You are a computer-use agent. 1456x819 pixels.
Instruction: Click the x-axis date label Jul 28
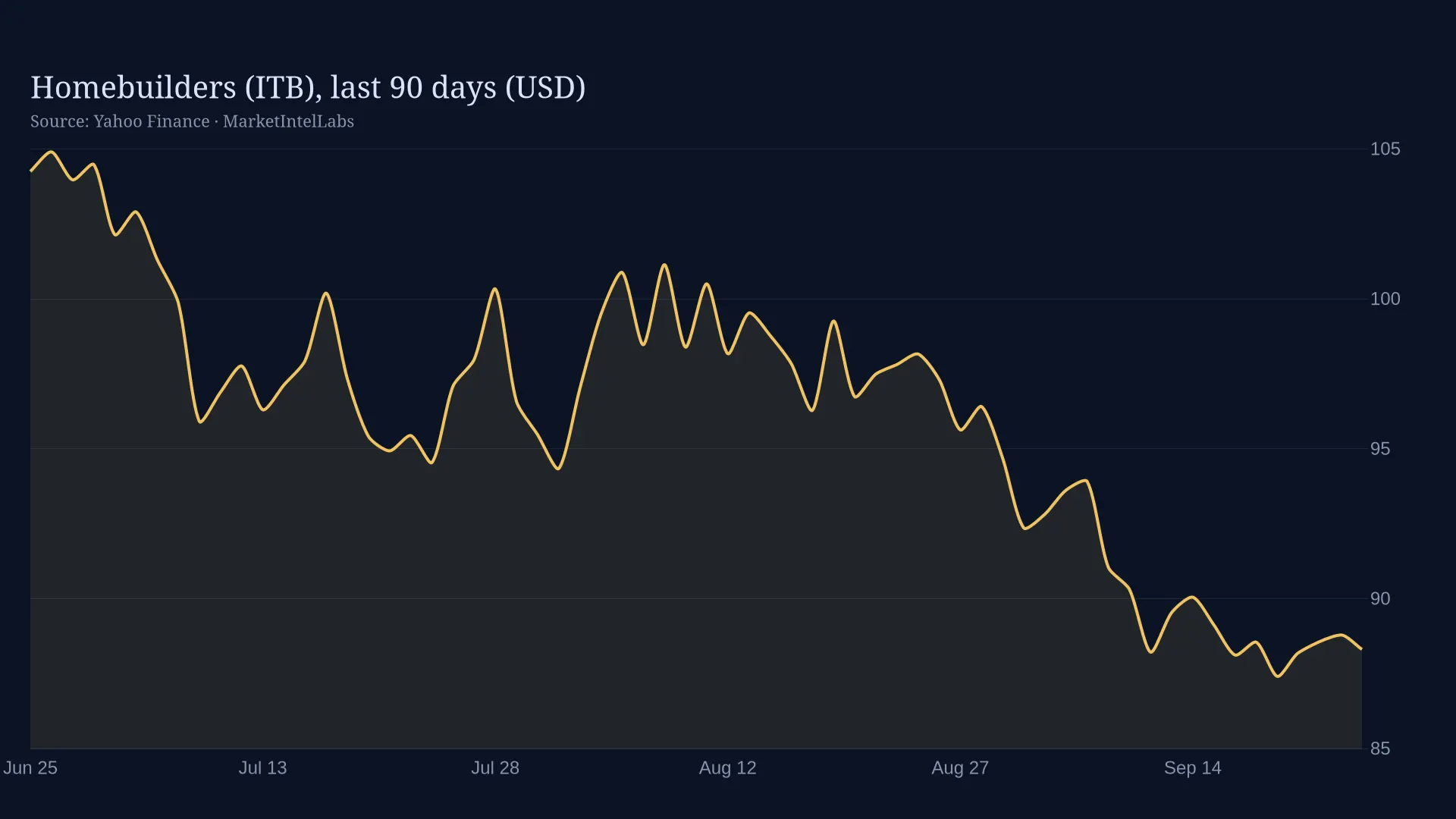coord(495,767)
